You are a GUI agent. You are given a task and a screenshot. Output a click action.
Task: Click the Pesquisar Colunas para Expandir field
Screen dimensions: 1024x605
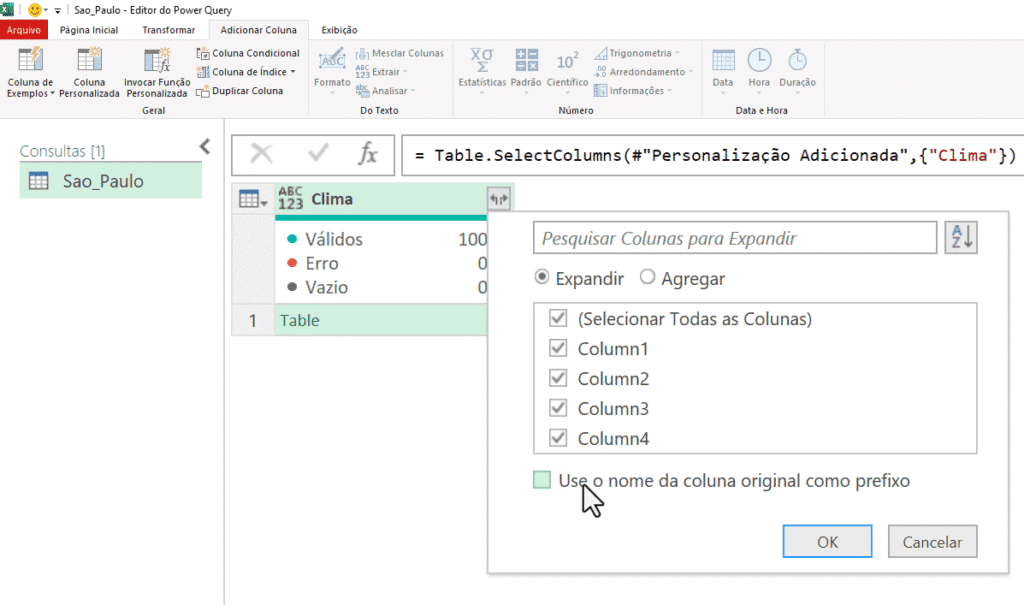pos(735,239)
